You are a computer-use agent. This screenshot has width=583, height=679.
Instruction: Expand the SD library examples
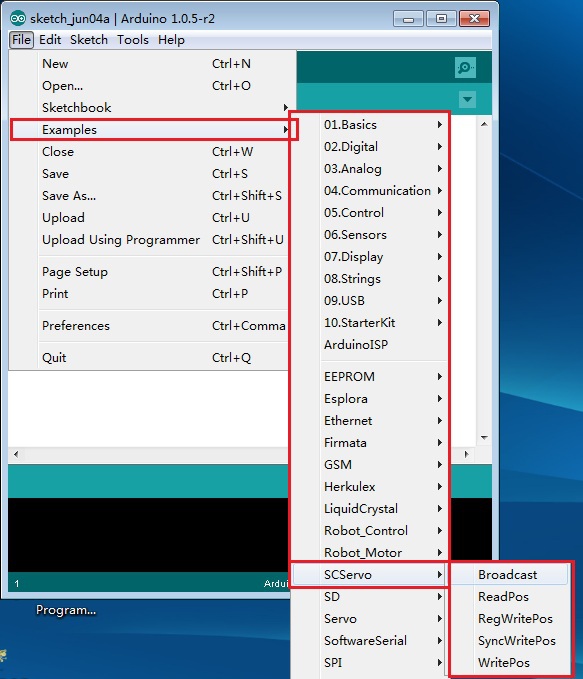pyautogui.click(x=370, y=597)
